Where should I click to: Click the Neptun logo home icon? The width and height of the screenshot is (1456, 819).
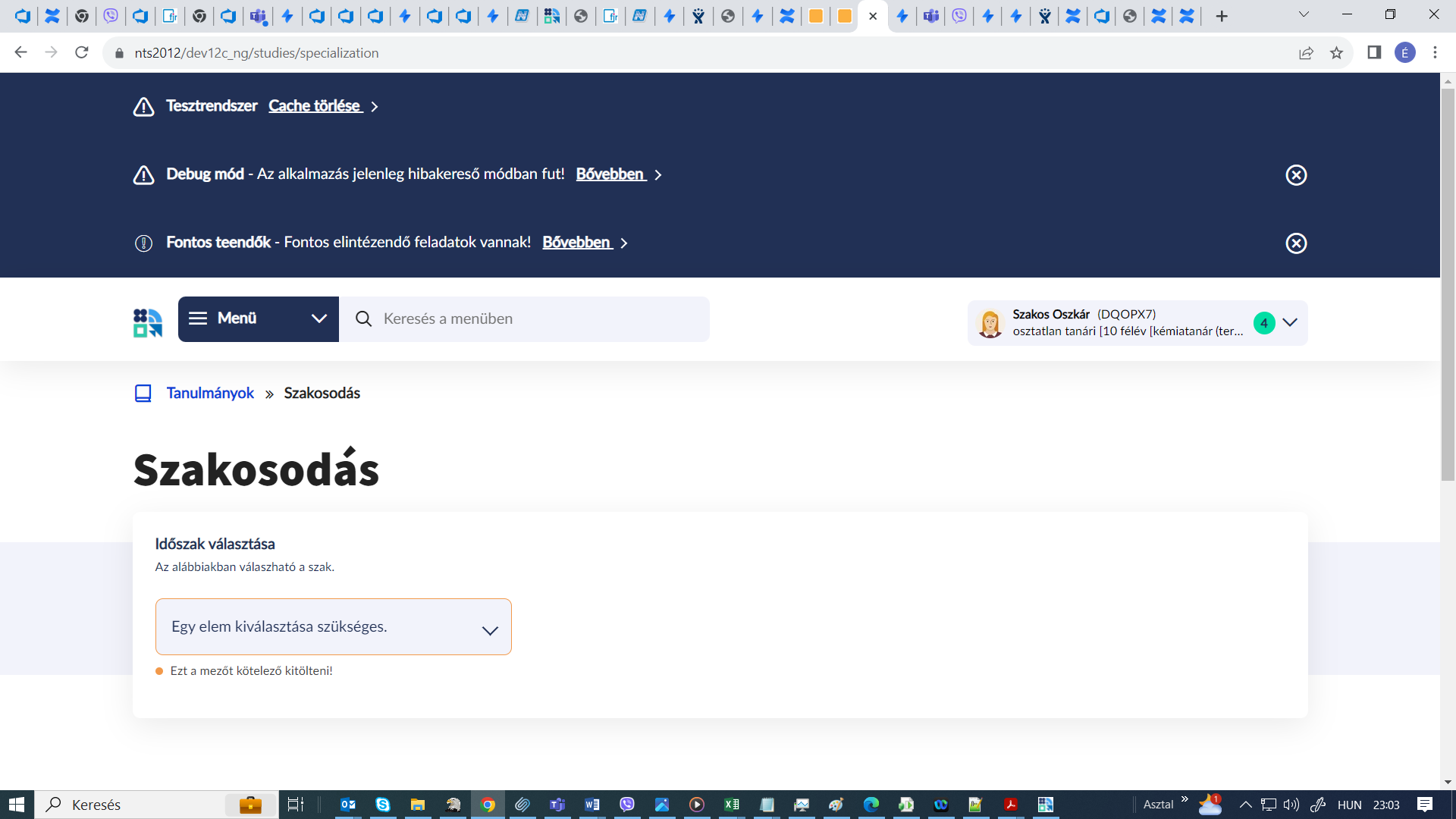coord(148,322)
